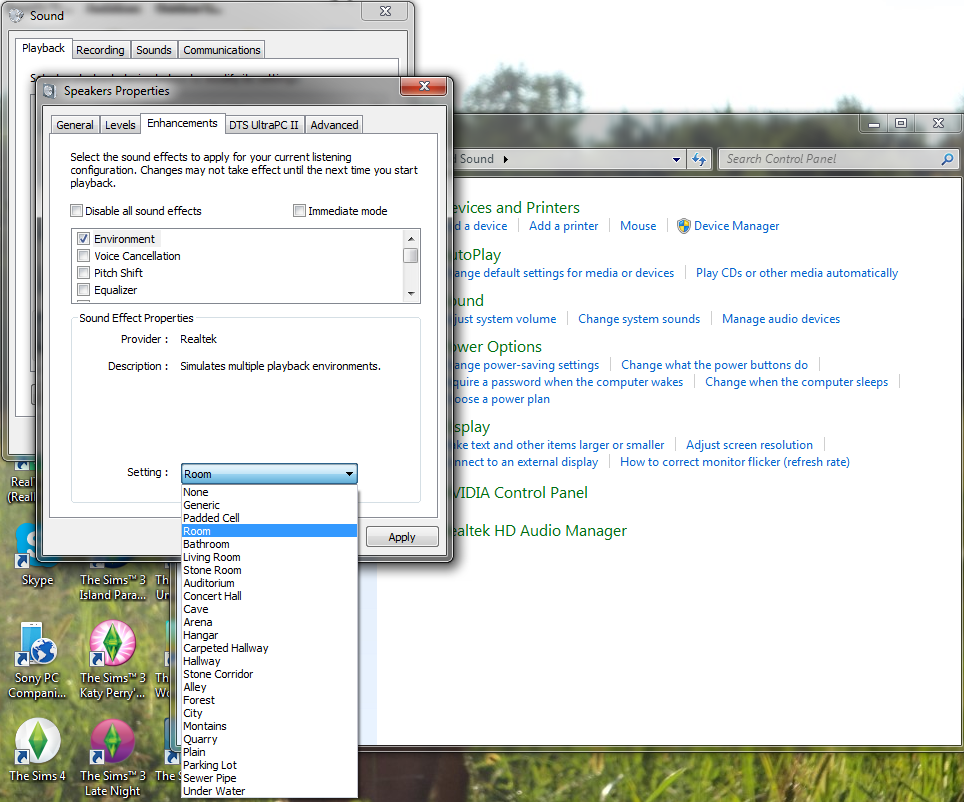Screen dimensions: 964x802
Task: Tick the Voice Cancellation checkbox
Action: pyautogui.click(x=84, y=256)
